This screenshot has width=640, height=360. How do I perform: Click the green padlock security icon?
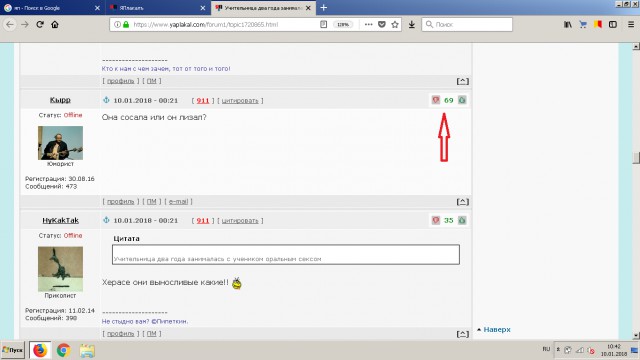point(126,24)
